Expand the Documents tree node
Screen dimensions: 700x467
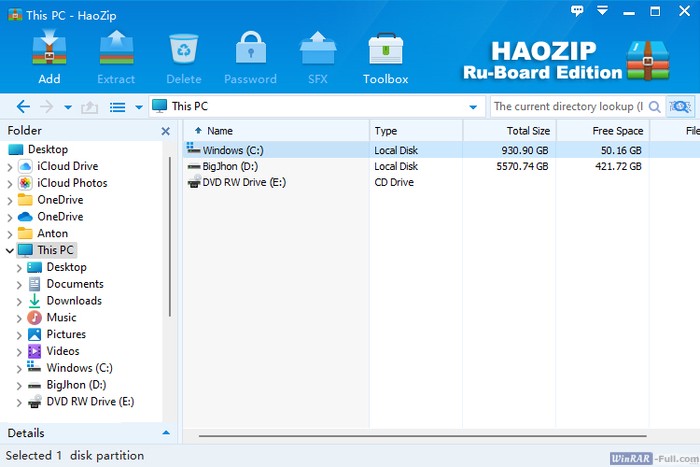[19, 284]
